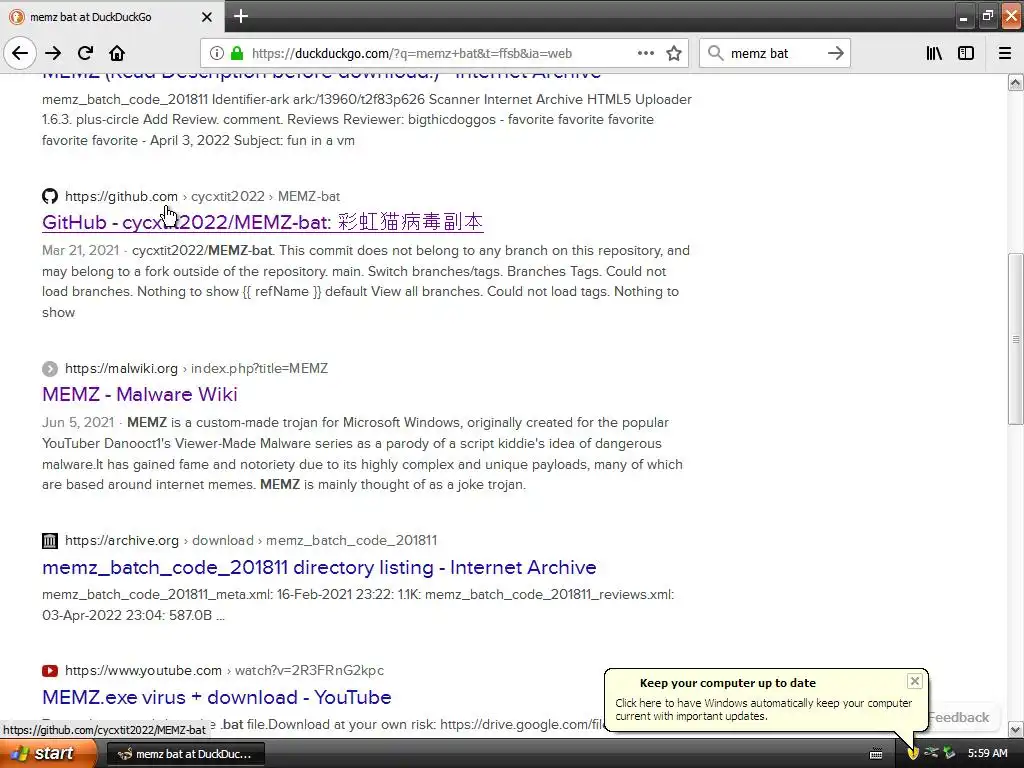This screenshot has height=768, width=1024.
Task: Click the GitHub octocat favicon
Action: (x=50, y=196)
